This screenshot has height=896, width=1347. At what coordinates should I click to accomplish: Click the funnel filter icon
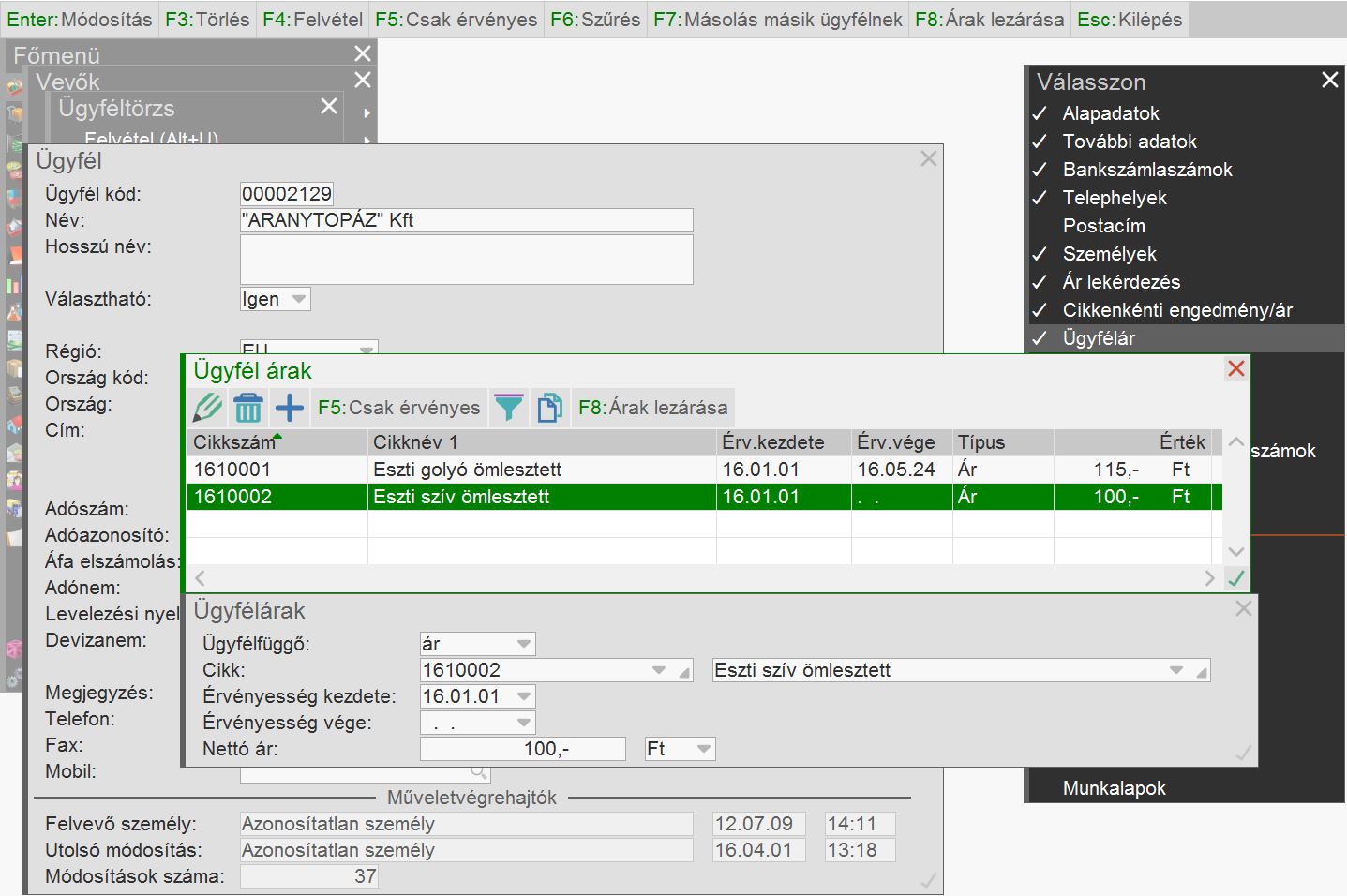click(508, 408)
